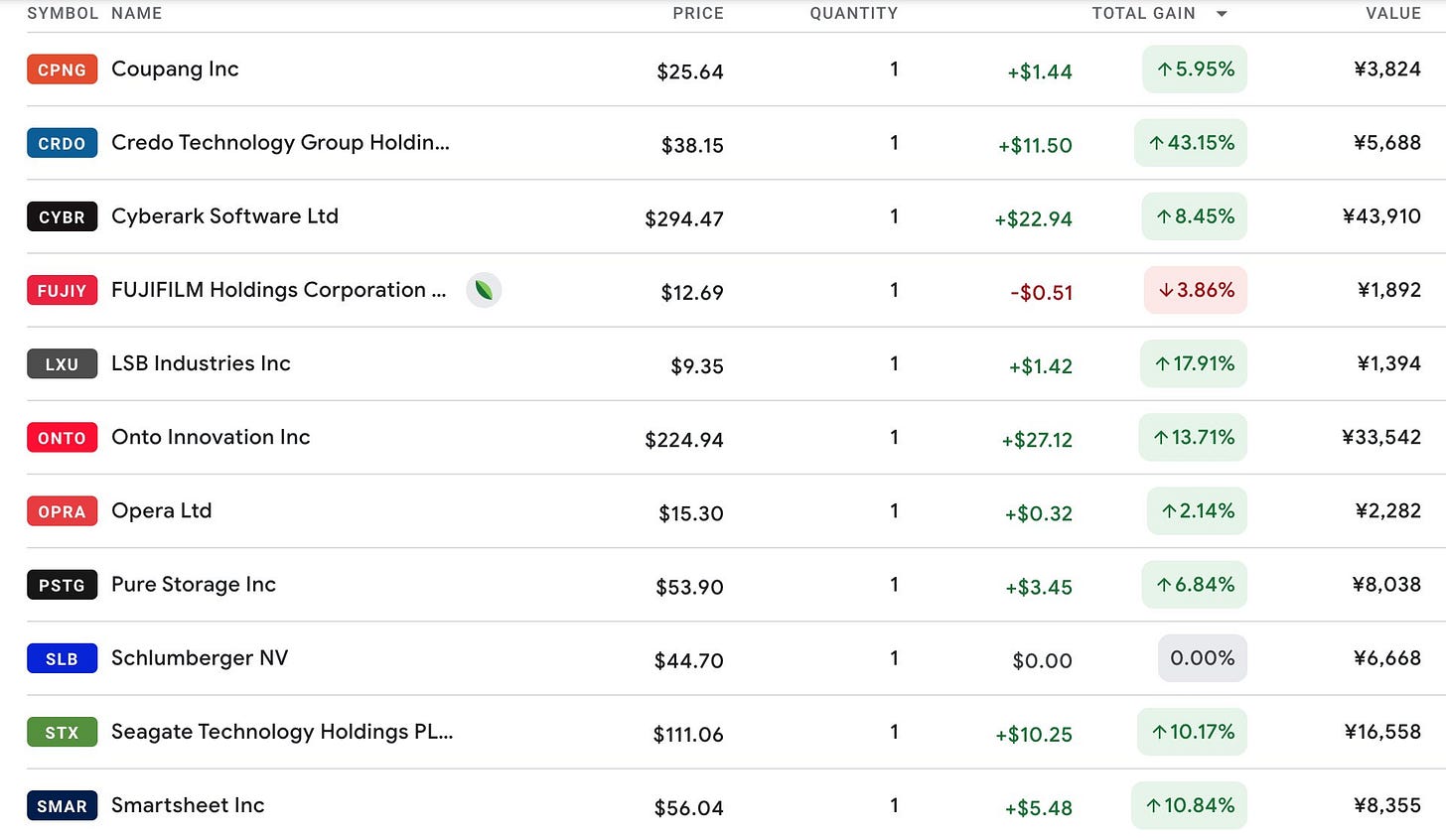The image size is (1446, 840).
Task: Click the CYBR ticker badge
Action: pos(62,216)
